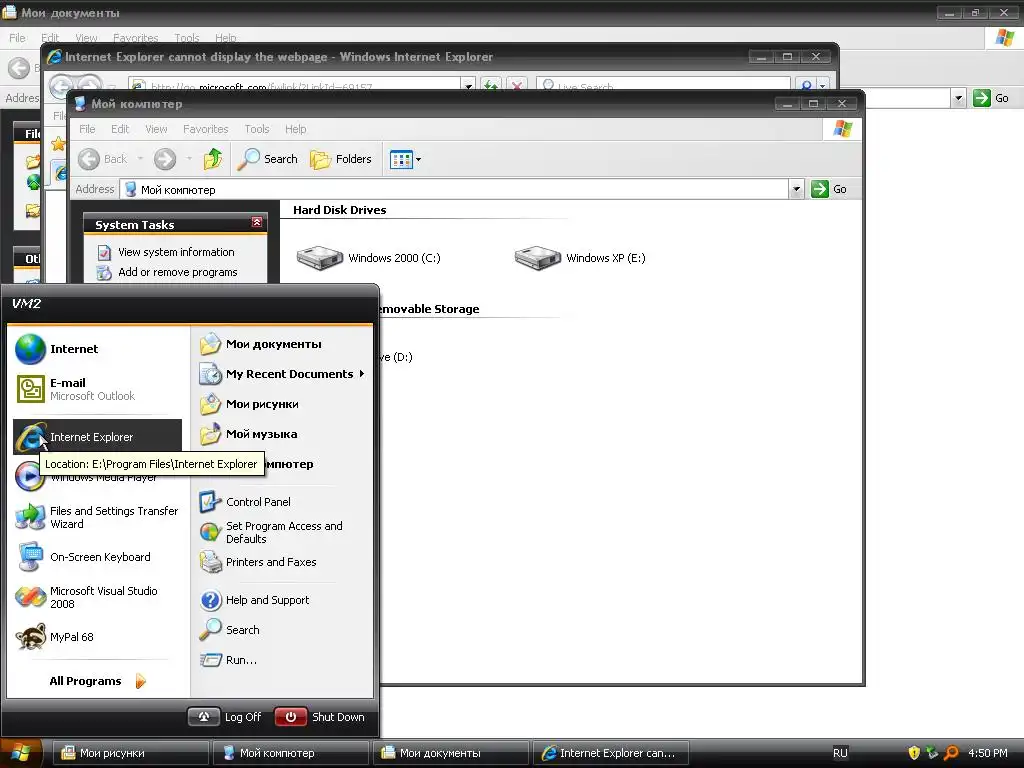Launch Microsoft Visual Studio 2008

97,597
